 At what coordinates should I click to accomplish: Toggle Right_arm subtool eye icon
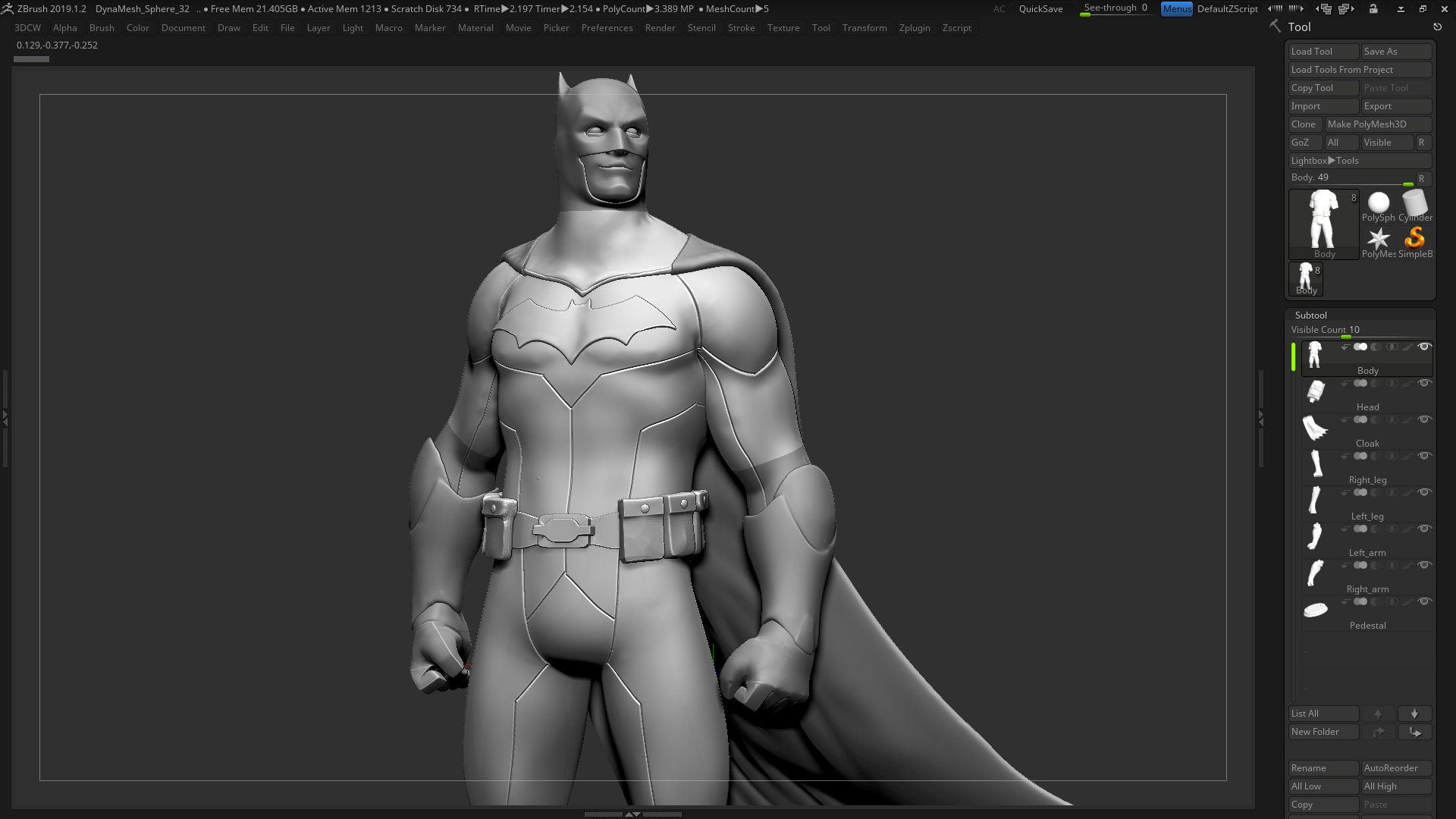[x=1424, y=565]
